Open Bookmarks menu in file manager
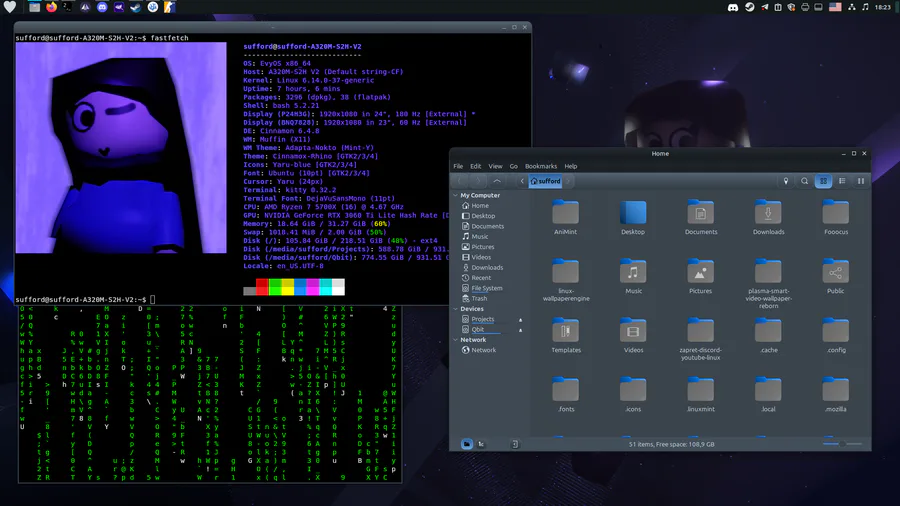The height and width of the screenshot is (506, 900). click(541, 166)
